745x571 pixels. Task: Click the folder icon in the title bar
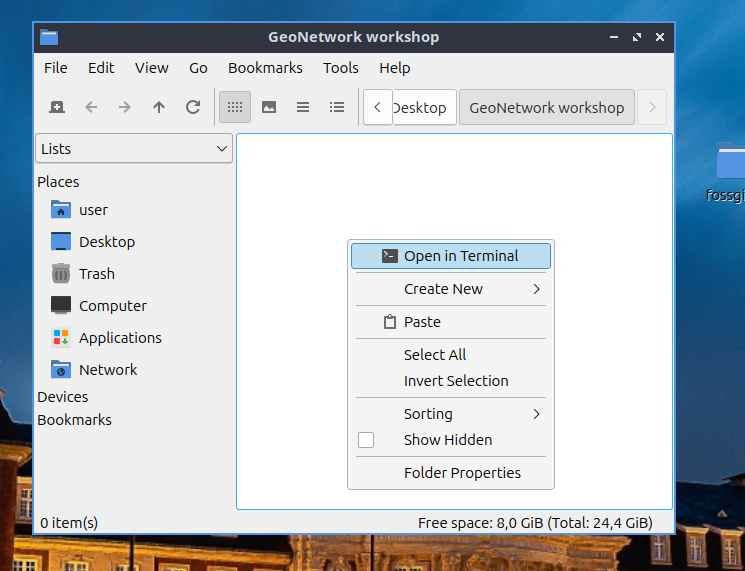pos(49,37)
